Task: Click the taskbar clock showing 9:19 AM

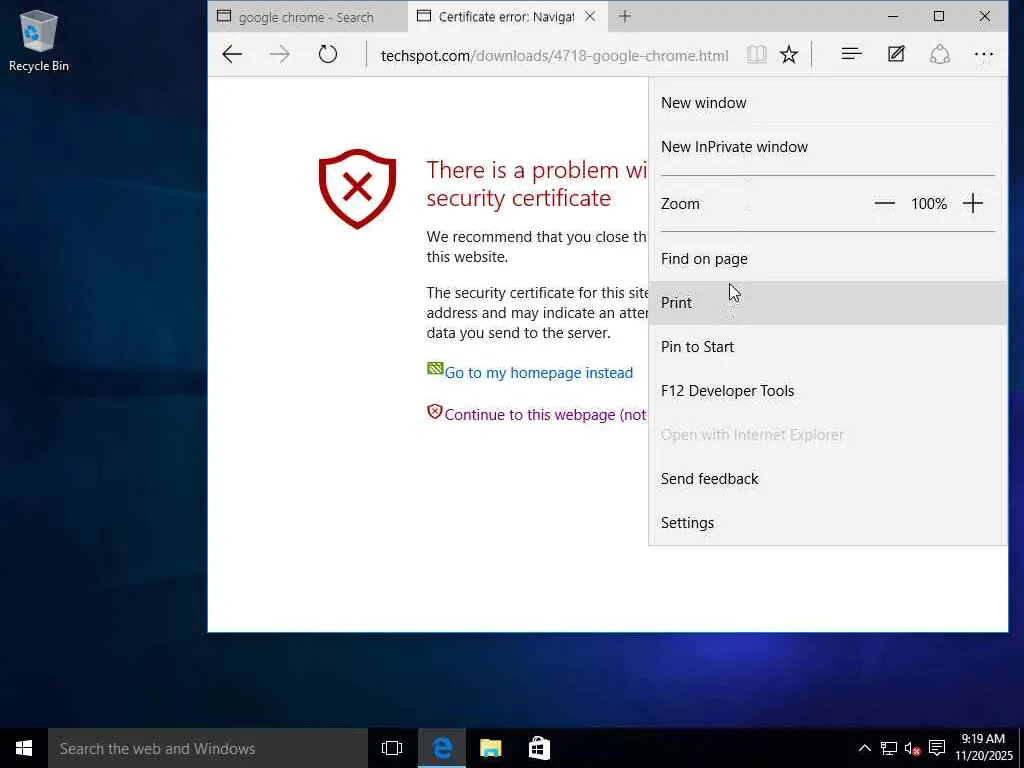Action: [x=984, y=748]
